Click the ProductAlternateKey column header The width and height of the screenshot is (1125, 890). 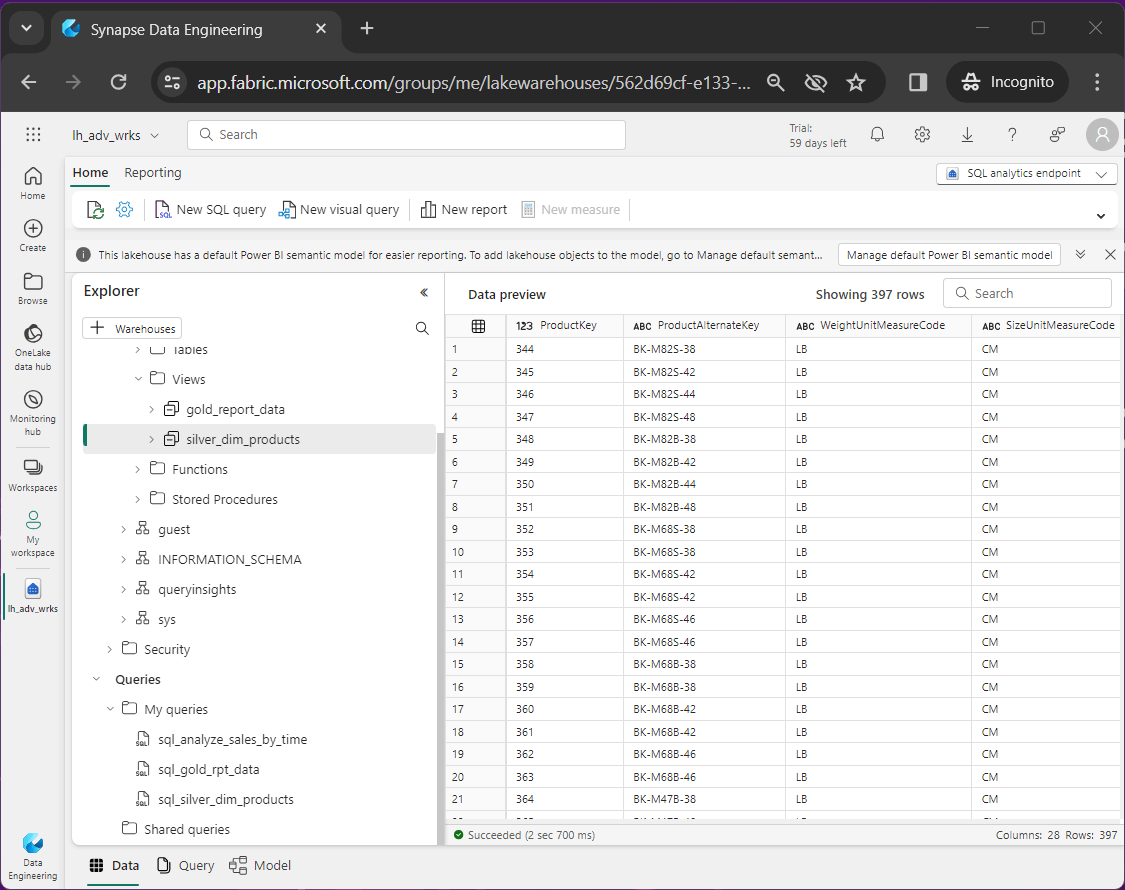click(x=708, y=325)
